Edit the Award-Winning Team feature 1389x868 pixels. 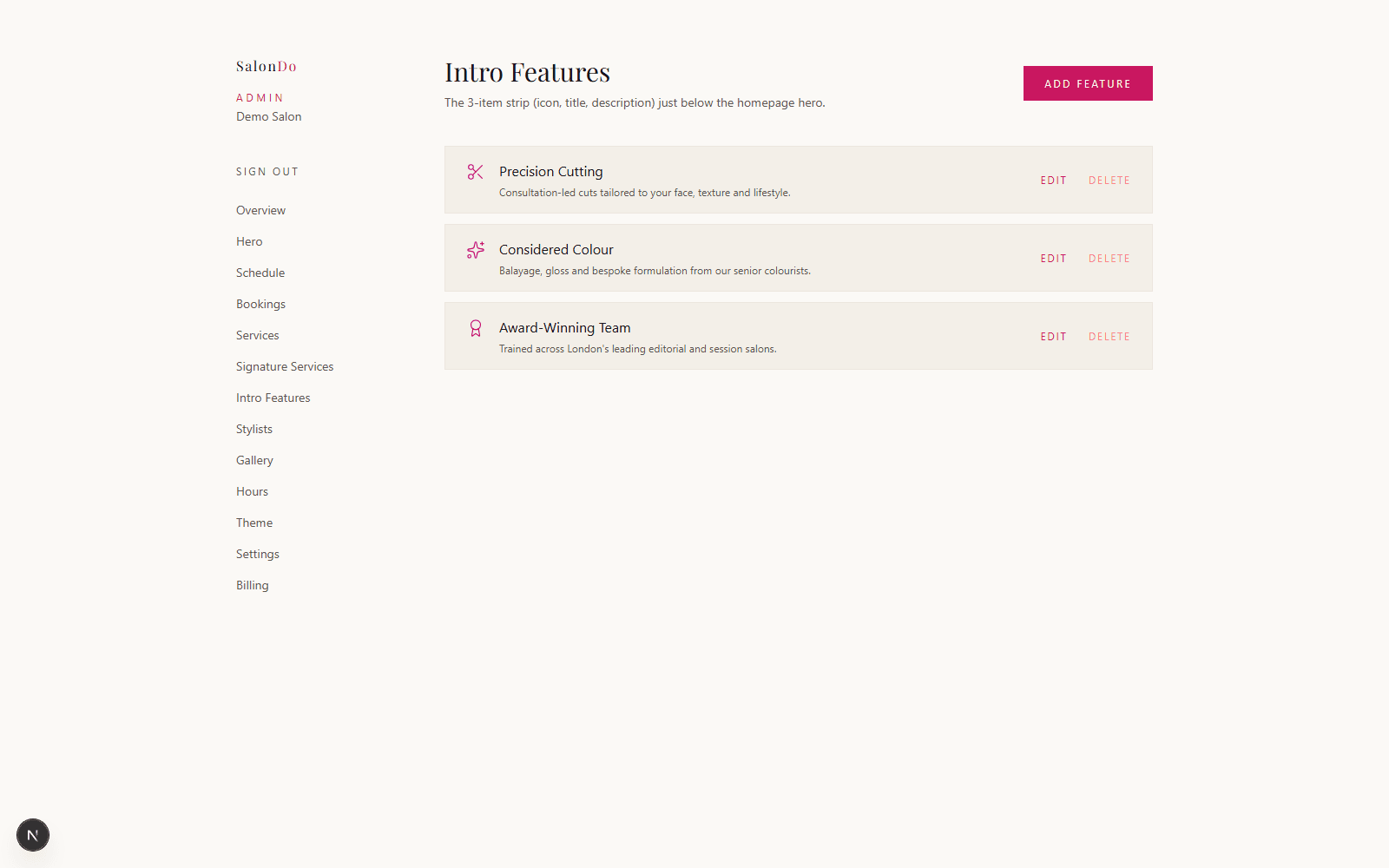[1054, 337]
